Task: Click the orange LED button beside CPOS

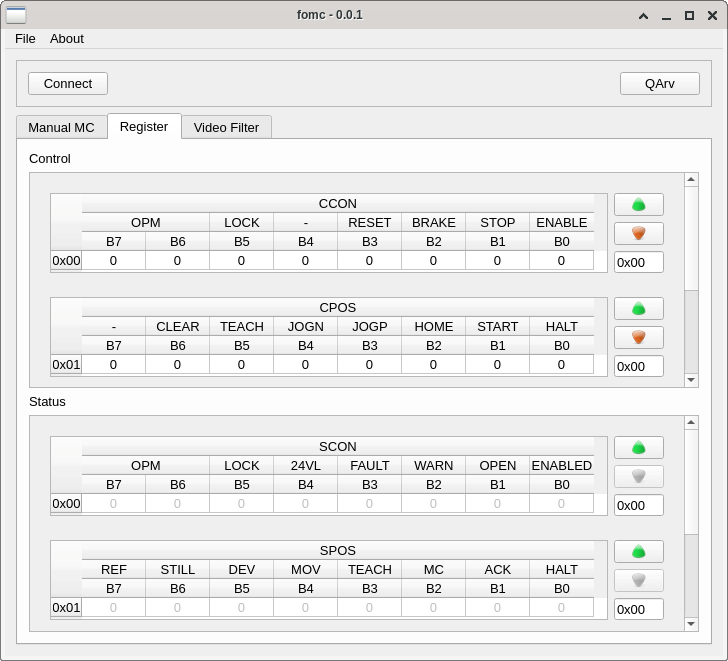Action: pos(638,337)
